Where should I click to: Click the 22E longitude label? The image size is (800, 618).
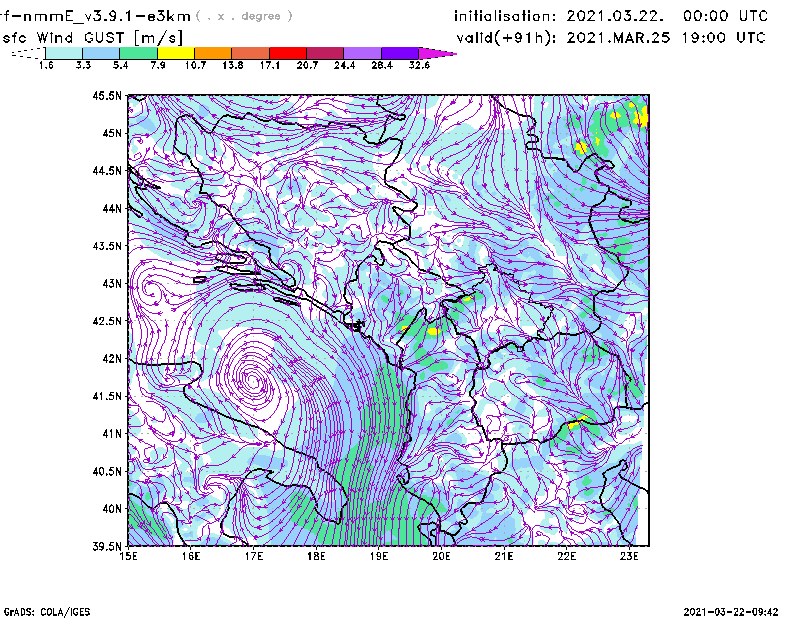(x=566, y=556)
